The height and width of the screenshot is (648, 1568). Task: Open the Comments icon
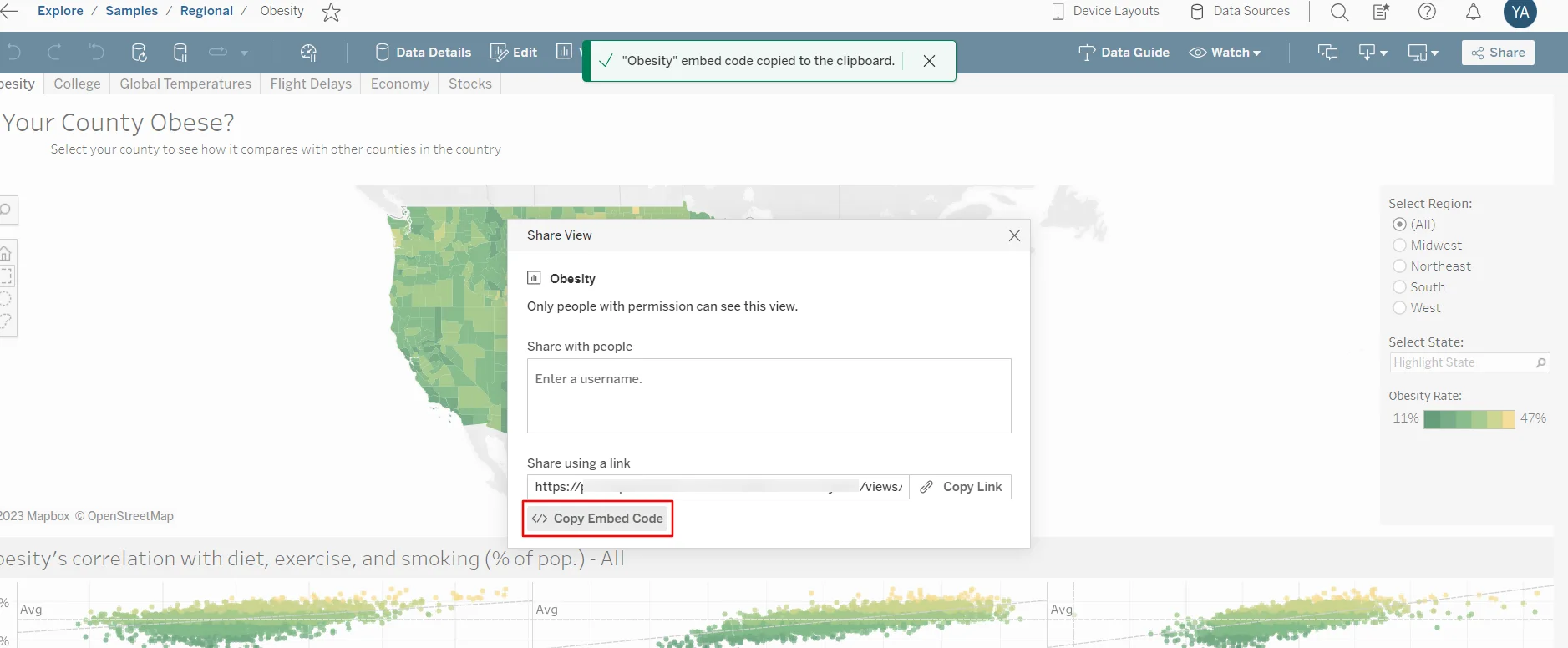tap(1327, 53)
